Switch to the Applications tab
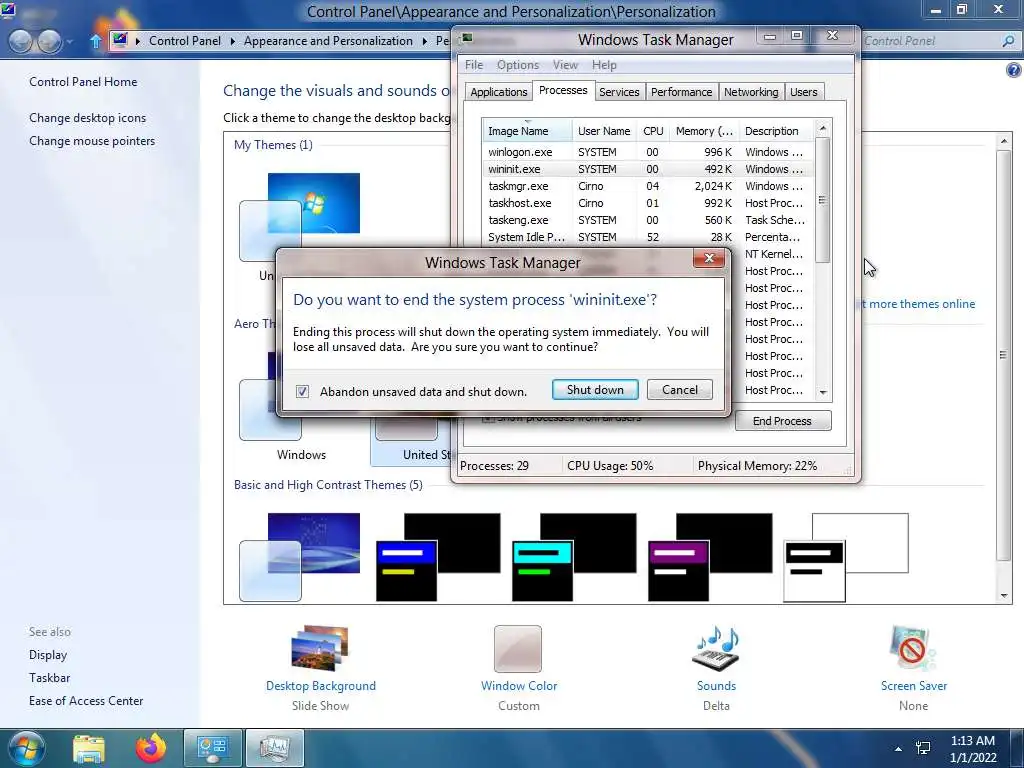 [x=498, y=92]
